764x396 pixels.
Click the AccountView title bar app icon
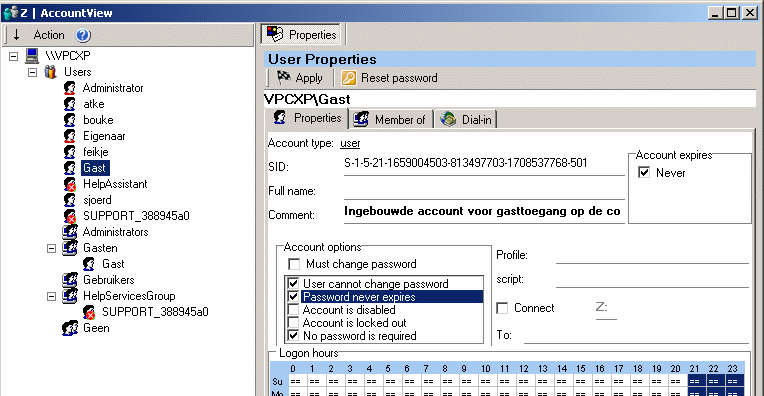coord(10,13)
